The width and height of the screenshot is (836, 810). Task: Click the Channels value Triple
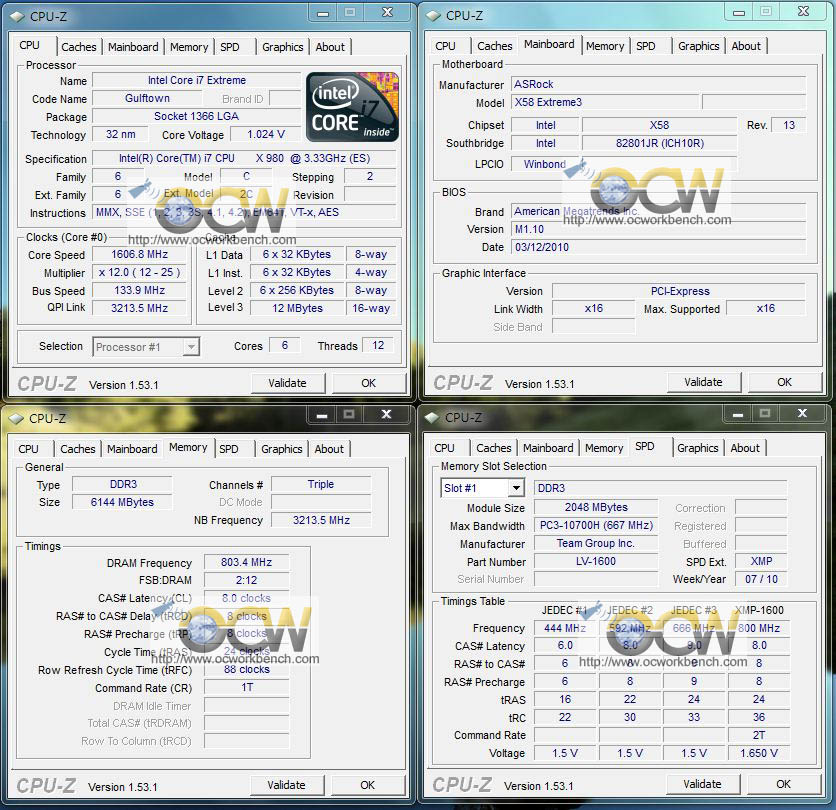(320, 484)
